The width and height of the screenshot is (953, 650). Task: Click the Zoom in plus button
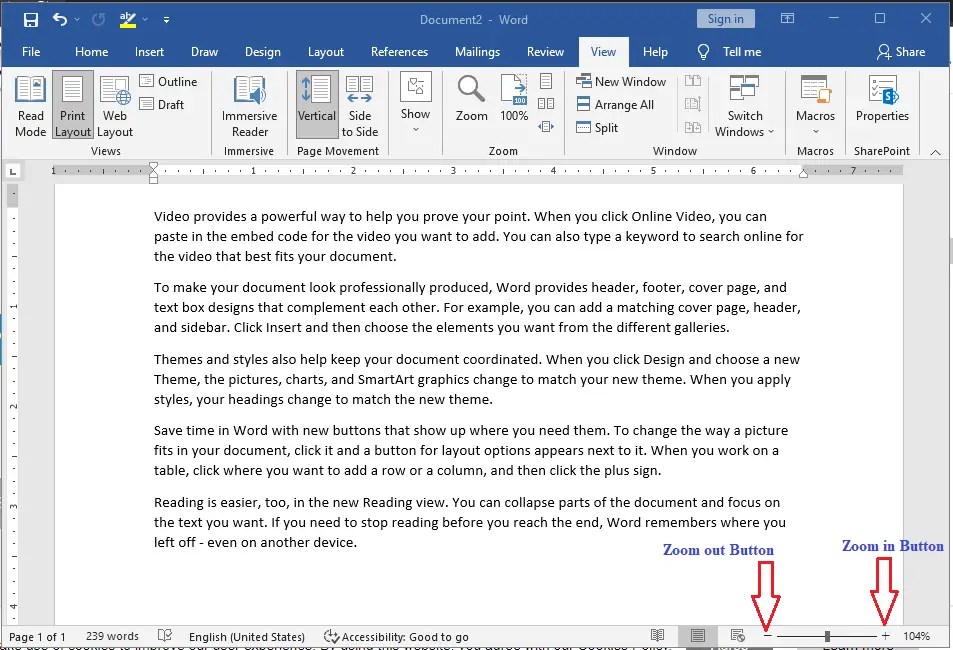(x=886, y=636)
